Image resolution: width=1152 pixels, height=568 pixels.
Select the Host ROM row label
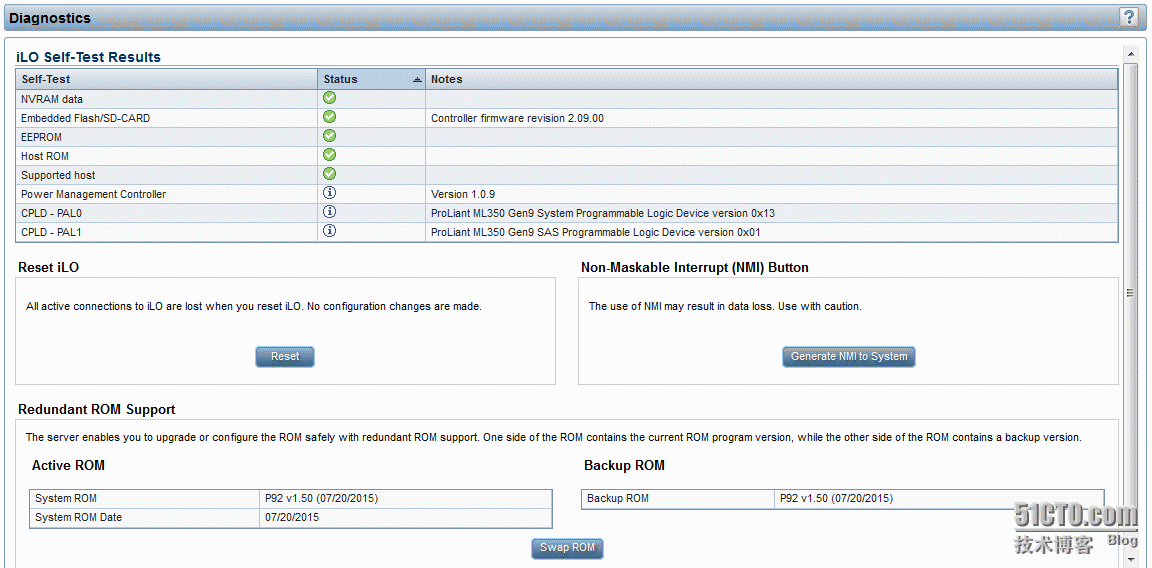coord(45,156)
